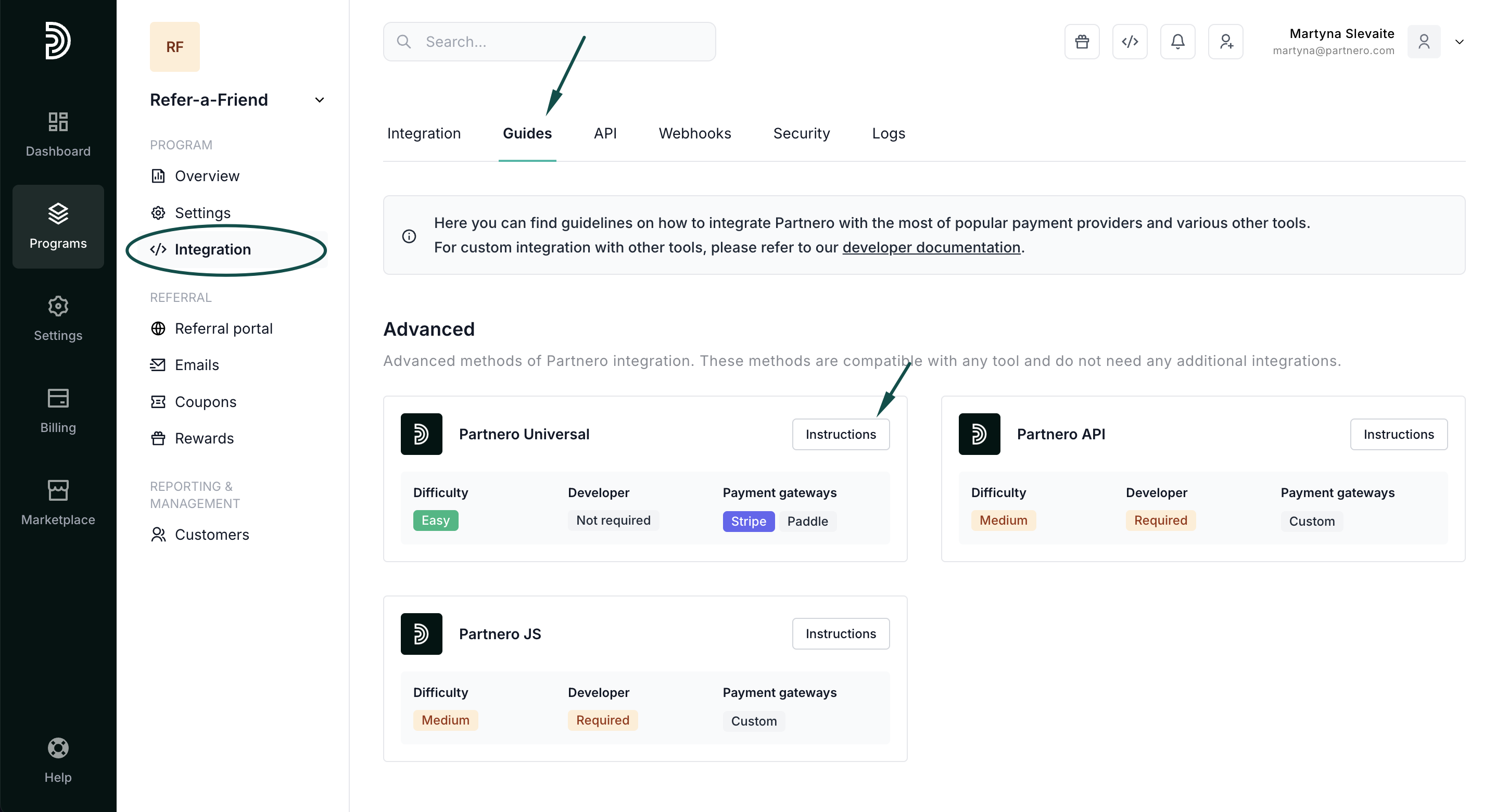Select Coupons in the referral menu
The height and width of the screenshot is (812, 1496).
coord(205,402)
